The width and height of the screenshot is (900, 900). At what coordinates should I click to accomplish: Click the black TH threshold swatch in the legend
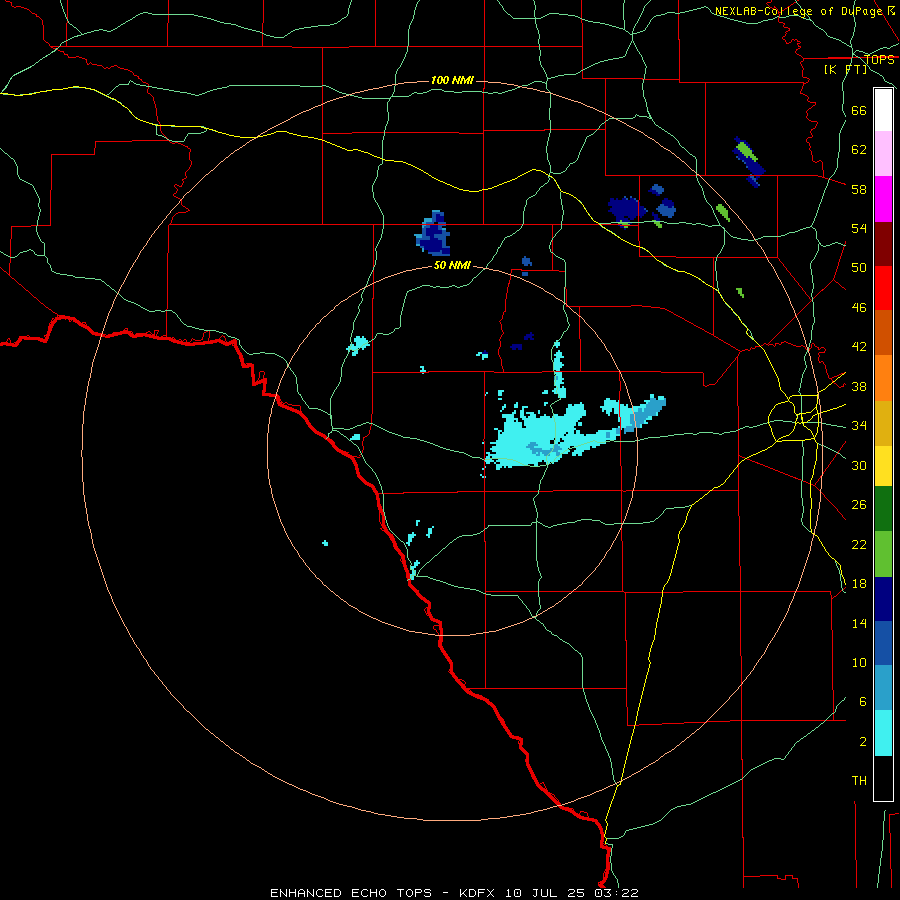coord(883,778)
